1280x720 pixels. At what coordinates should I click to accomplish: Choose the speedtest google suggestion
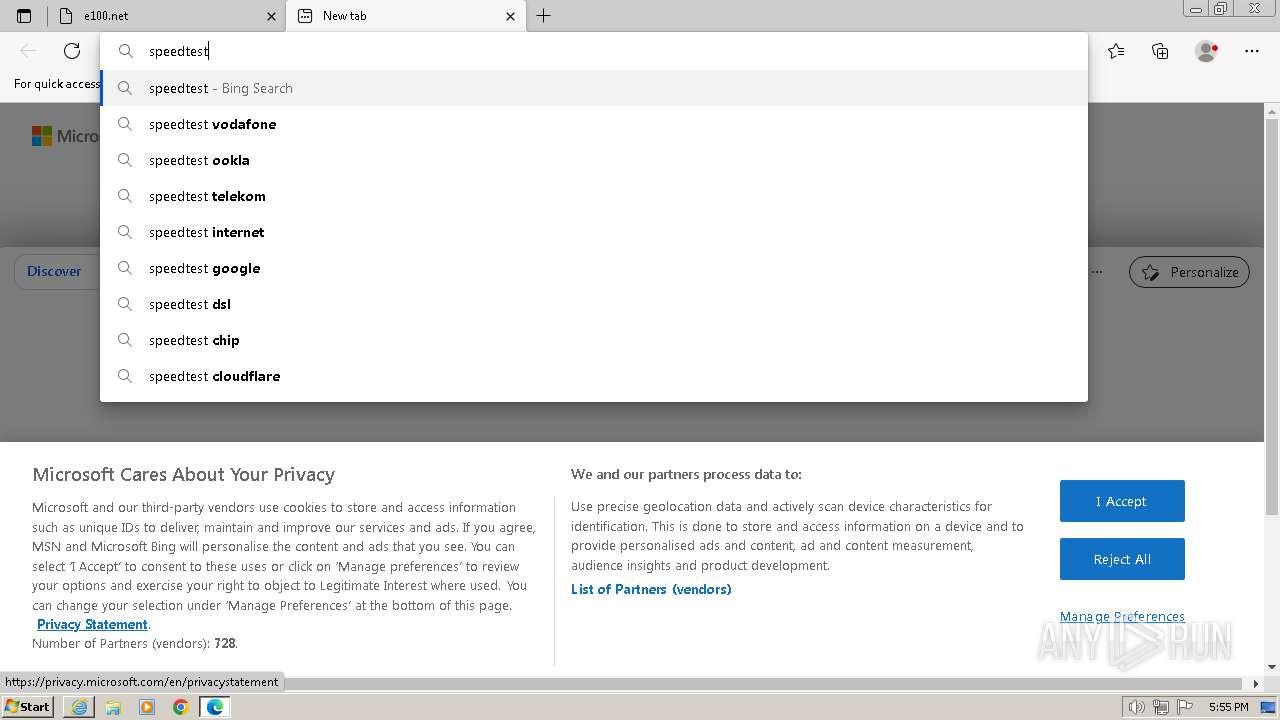pyautogui.click(x=594, y=268)
